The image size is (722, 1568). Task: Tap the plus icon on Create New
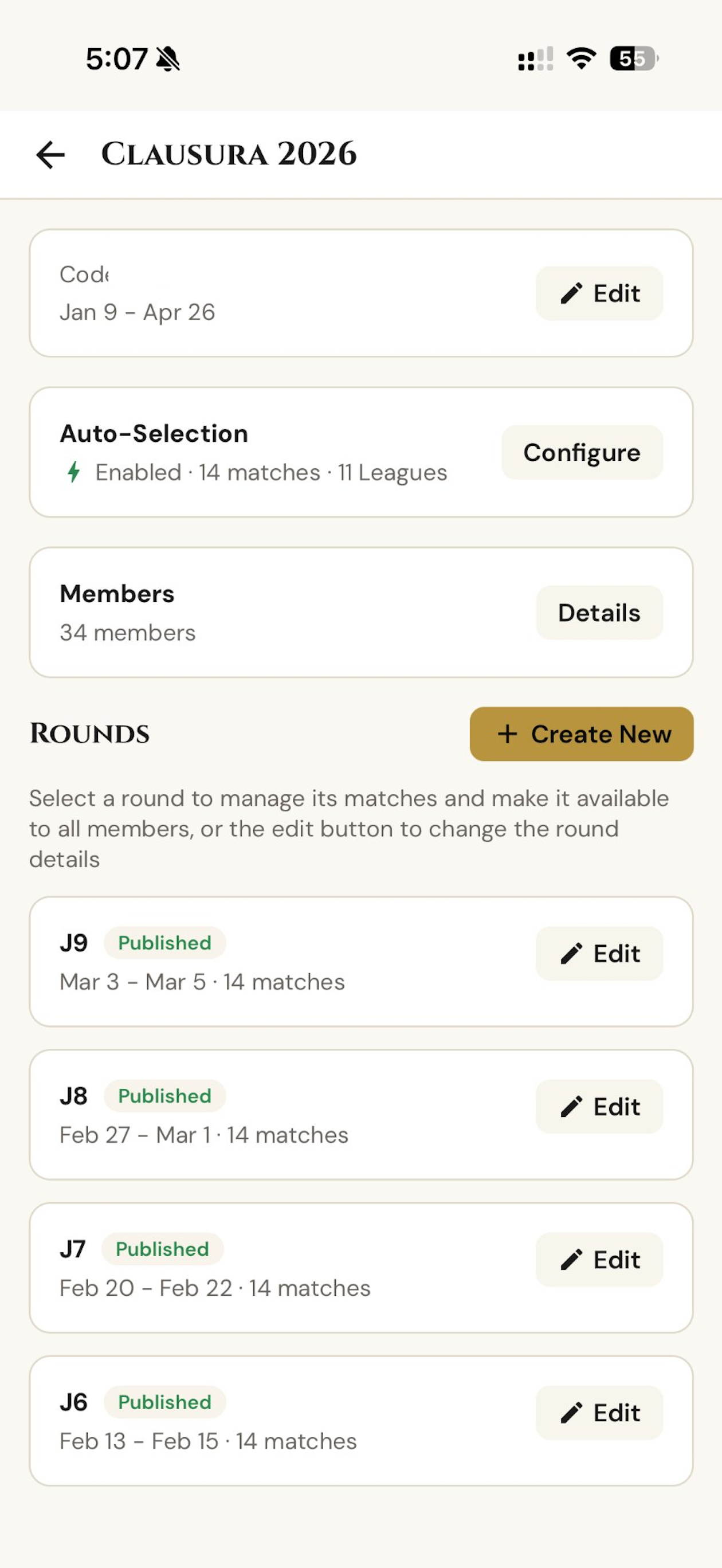(x=507, y=734)
